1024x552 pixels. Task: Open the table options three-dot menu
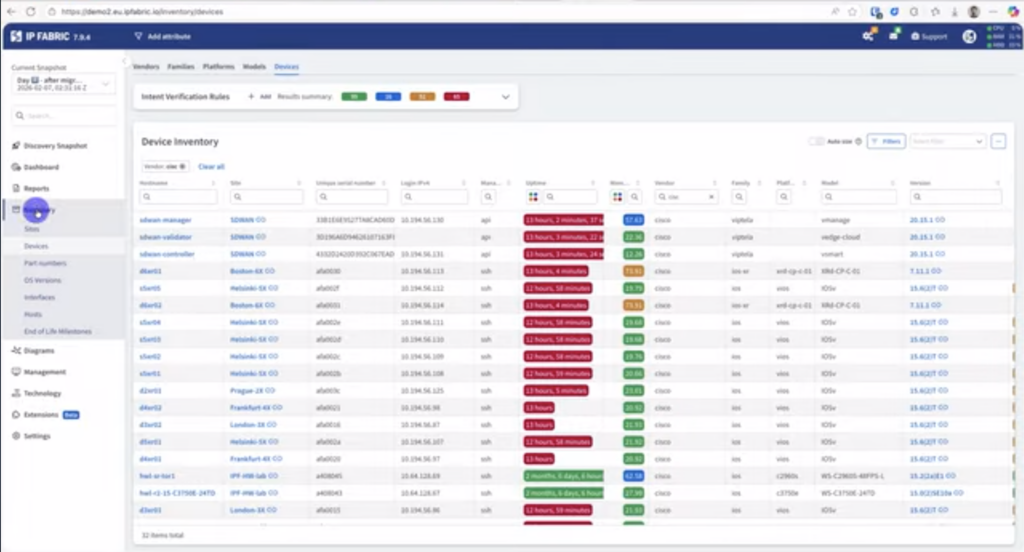click(x=998, y=141)
